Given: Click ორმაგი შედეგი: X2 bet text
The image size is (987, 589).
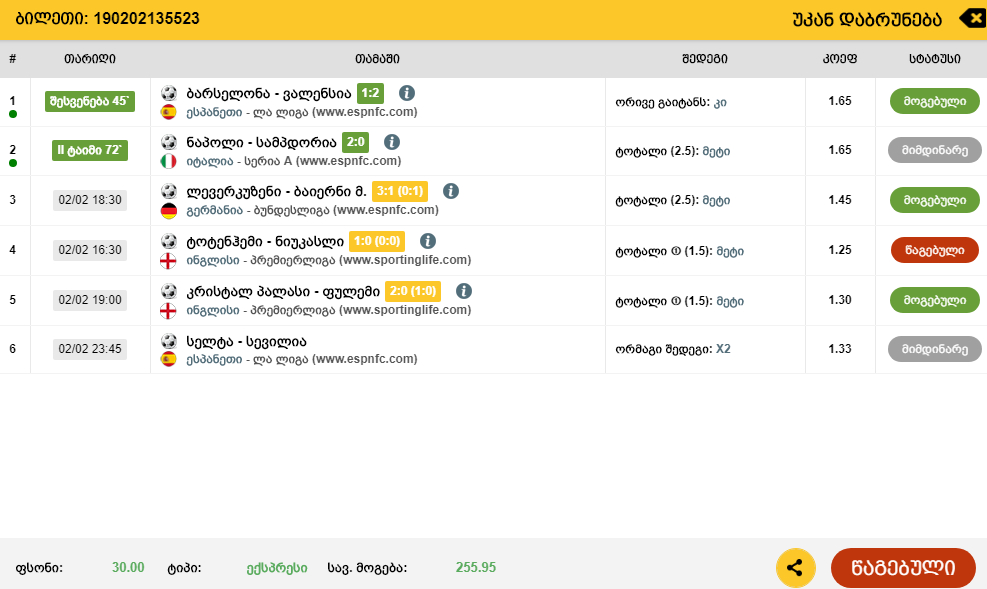Looking at the screenshot, I should (673, 349).
